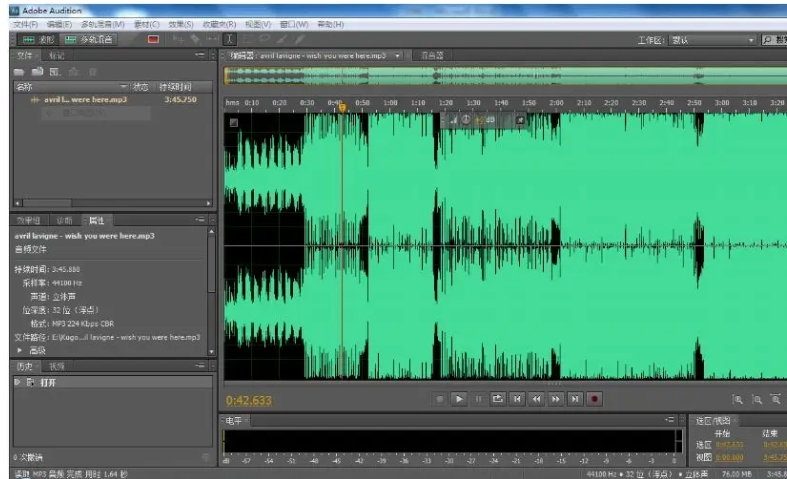Switch to the 视频 tab beside History

56,367
